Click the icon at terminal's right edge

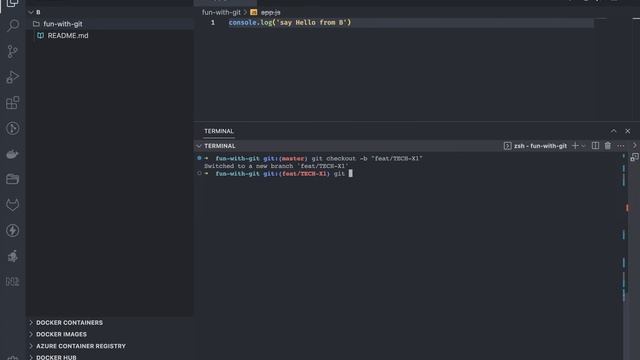pos(634,157)
